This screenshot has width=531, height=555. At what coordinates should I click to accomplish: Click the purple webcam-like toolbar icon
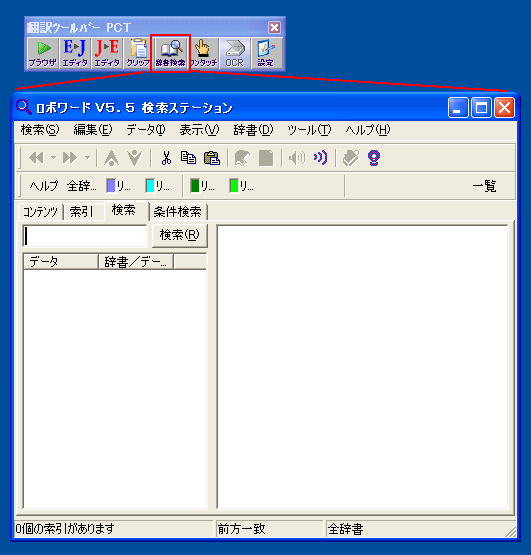pyautogui.click(x=374, y=158)
